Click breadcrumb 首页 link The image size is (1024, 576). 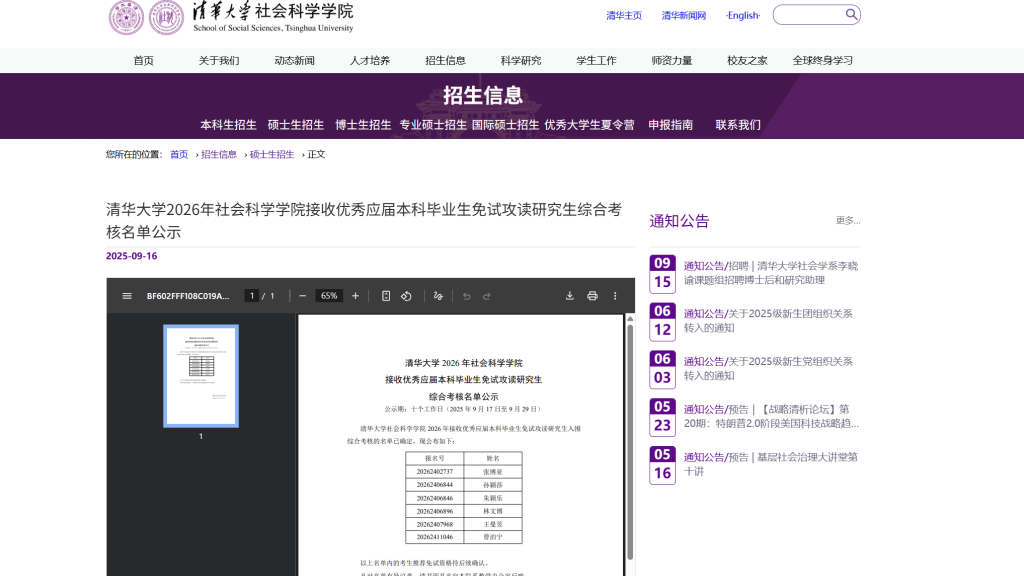click(x=179, y=155)
